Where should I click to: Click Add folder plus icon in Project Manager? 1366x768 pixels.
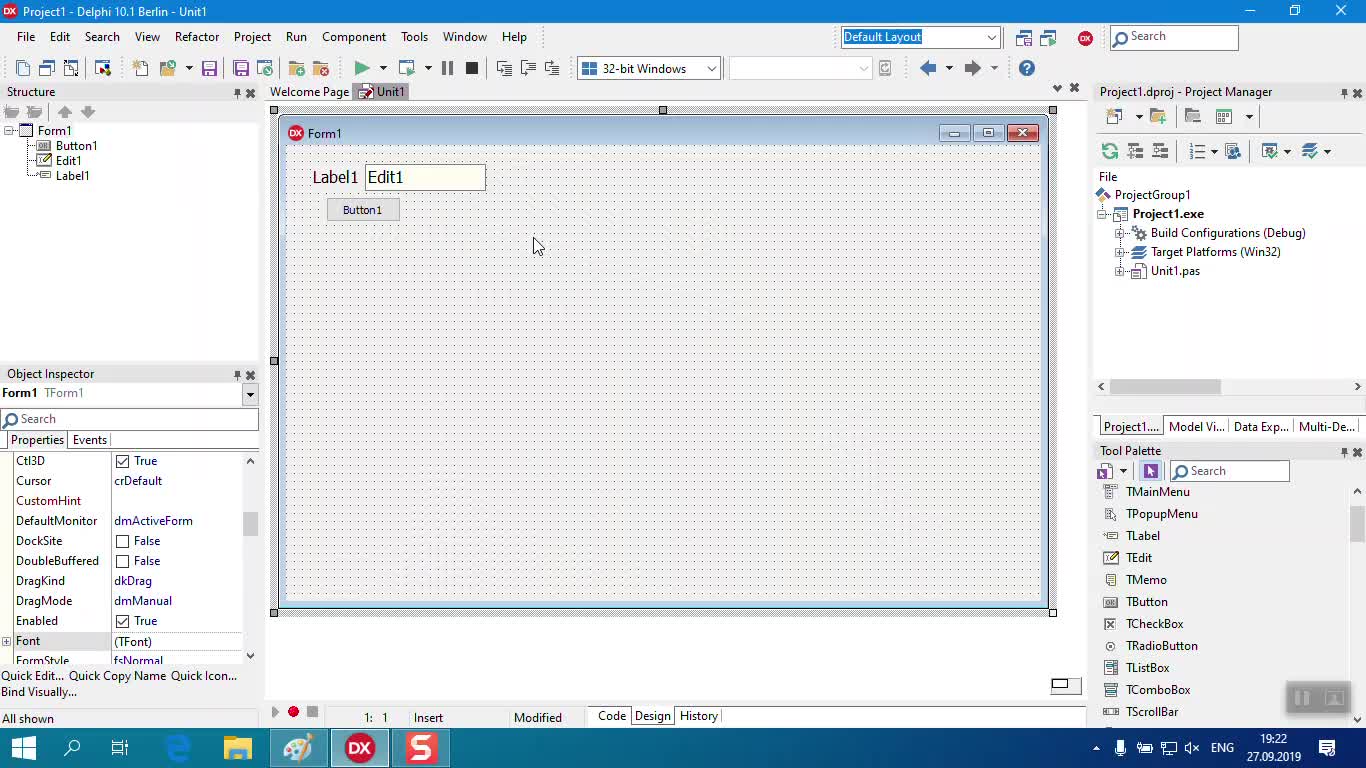tap(1158, 117)
